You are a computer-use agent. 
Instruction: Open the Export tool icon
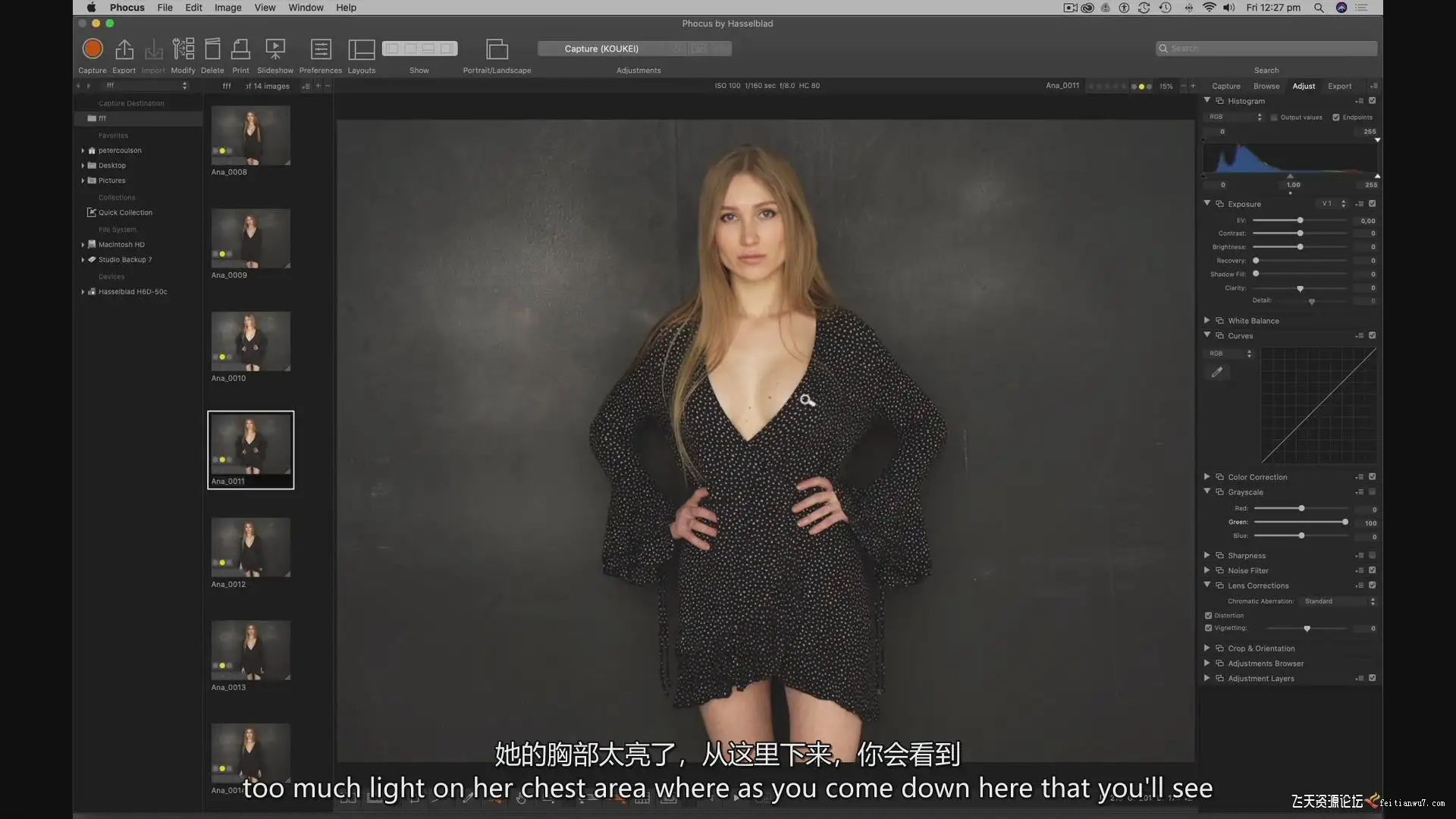click(124, 49)
